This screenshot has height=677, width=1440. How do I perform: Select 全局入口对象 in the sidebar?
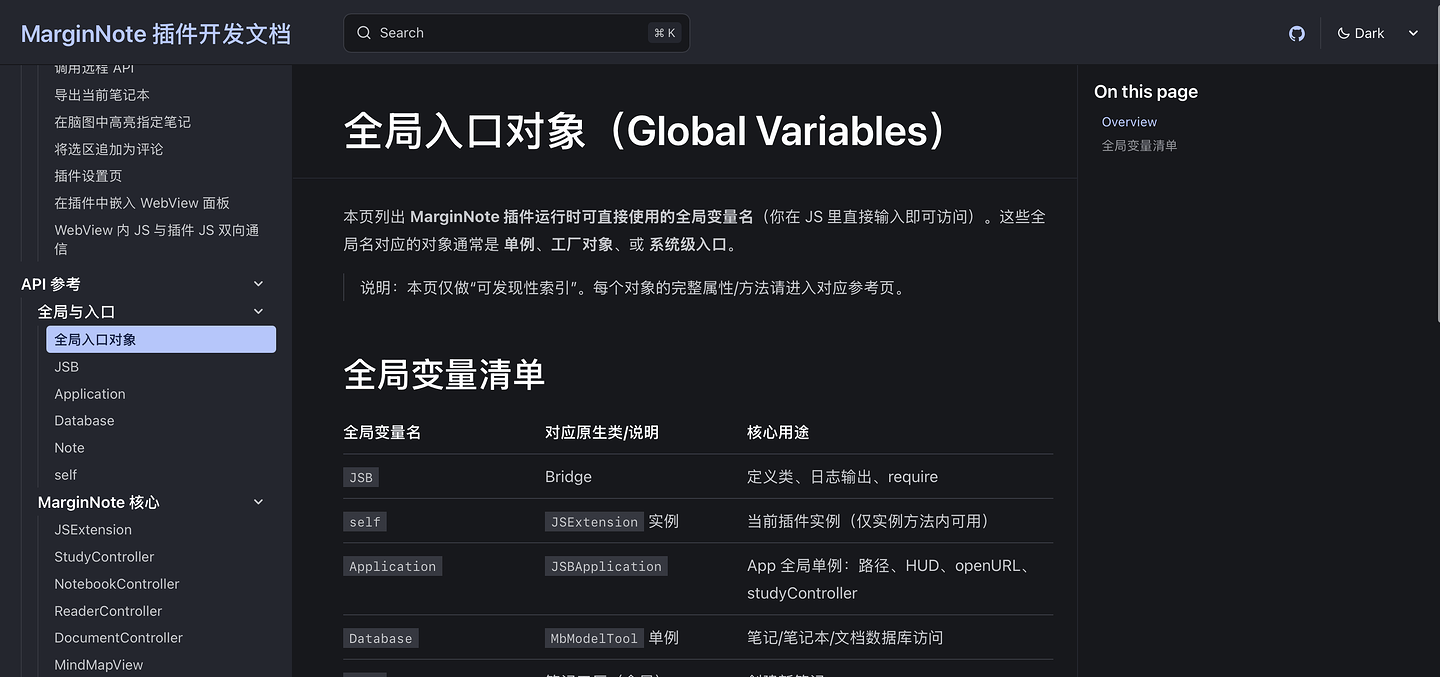pos(161,340)
